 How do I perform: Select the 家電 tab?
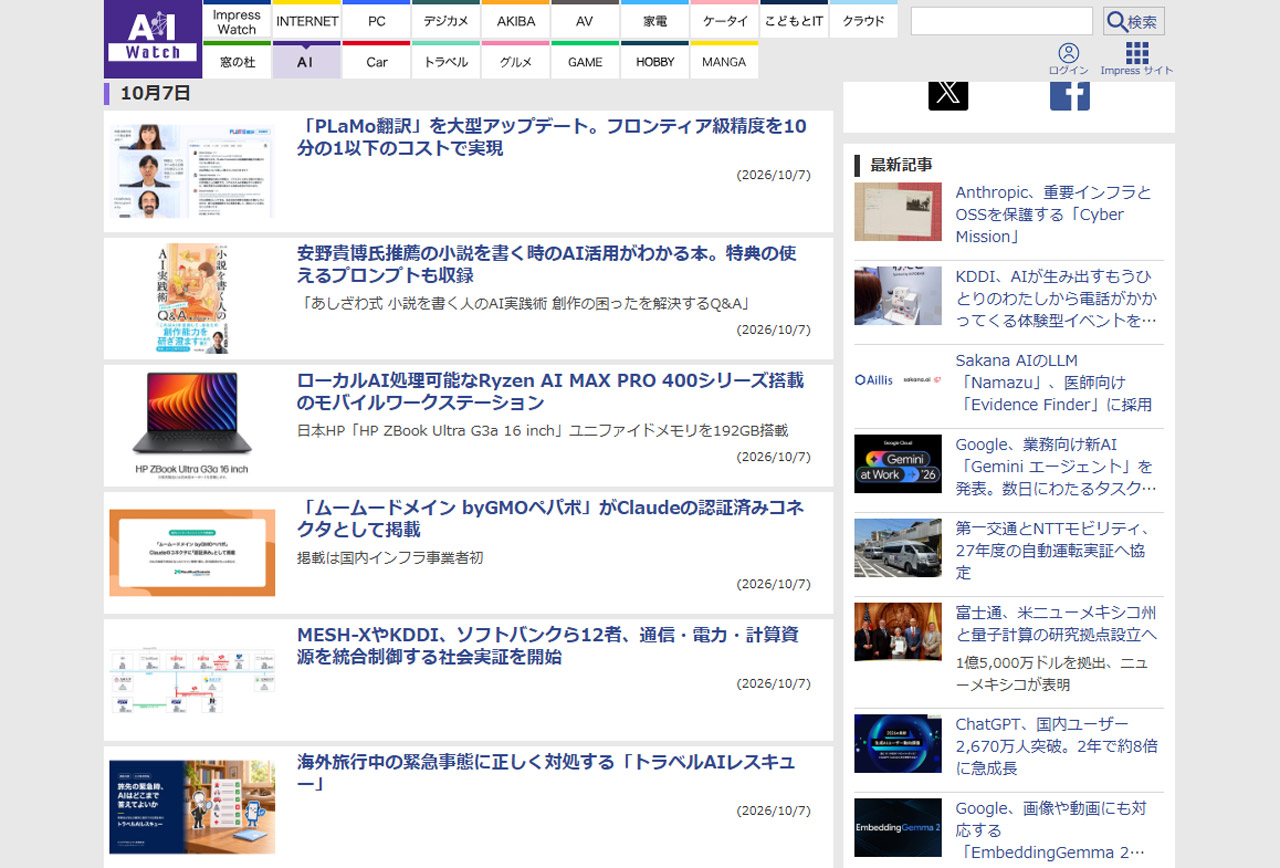pos(655,21)
